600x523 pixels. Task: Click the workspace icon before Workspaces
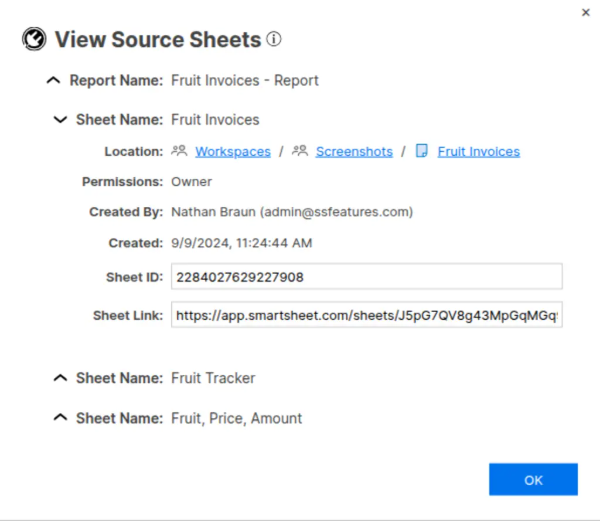[x=179, y=151]
